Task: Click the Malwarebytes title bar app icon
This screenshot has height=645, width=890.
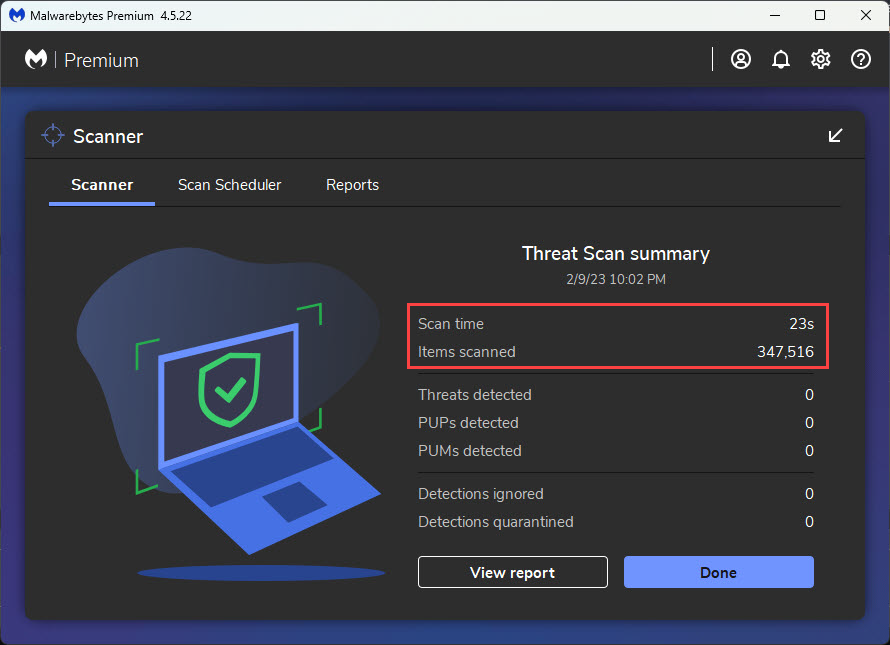Action: [17, 15]
